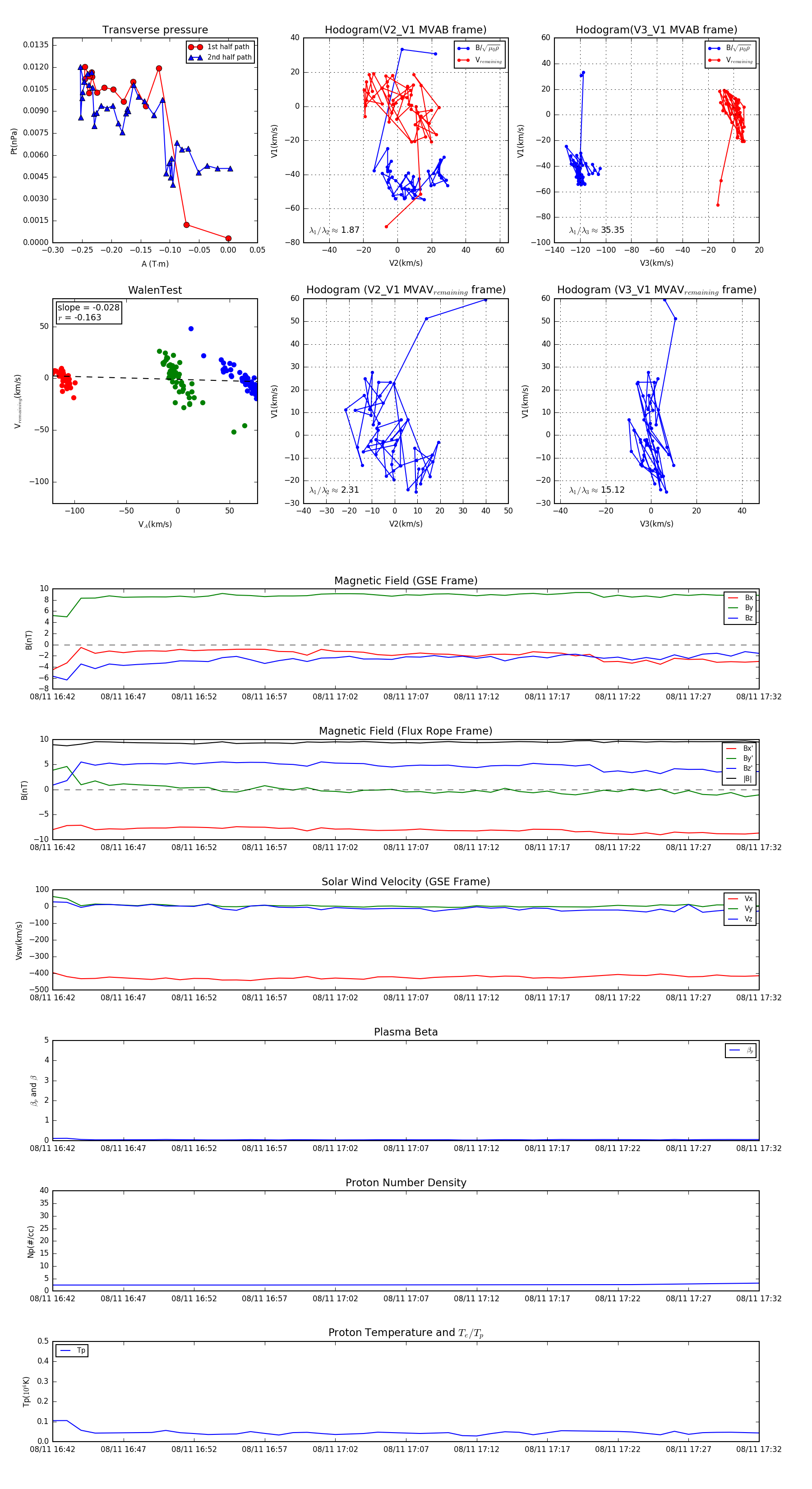
Task: Click the Hodogram (V3_V1 MVAV remaining frame) title
Action: pyautogui.click(x=656, y=290)
